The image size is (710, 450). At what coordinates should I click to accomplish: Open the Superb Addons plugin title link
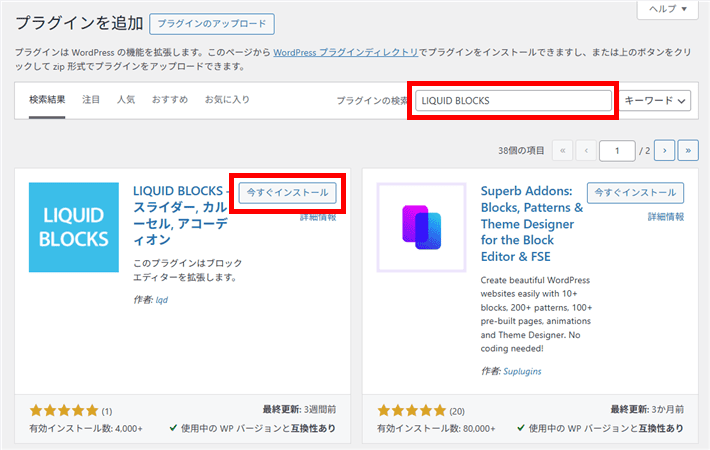pyautogui.click(x=532, y=224)
